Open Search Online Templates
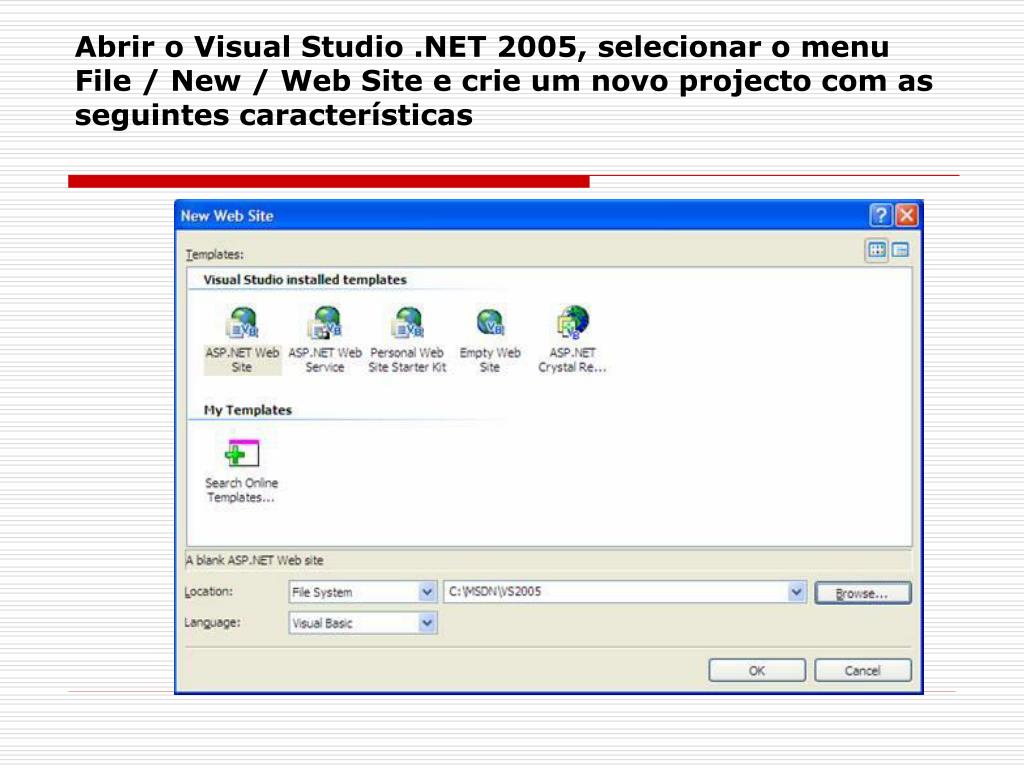This screenshot has width=1024, height=768. (x=242, y=471)
